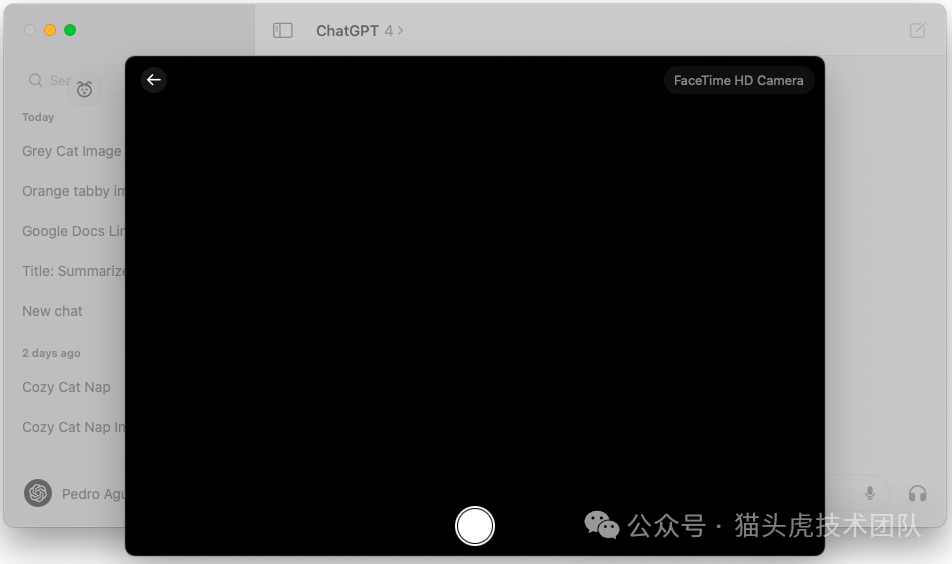
Task: Click the microphone dictation icon
Action: pyautogui.click(x=869, y=493)
